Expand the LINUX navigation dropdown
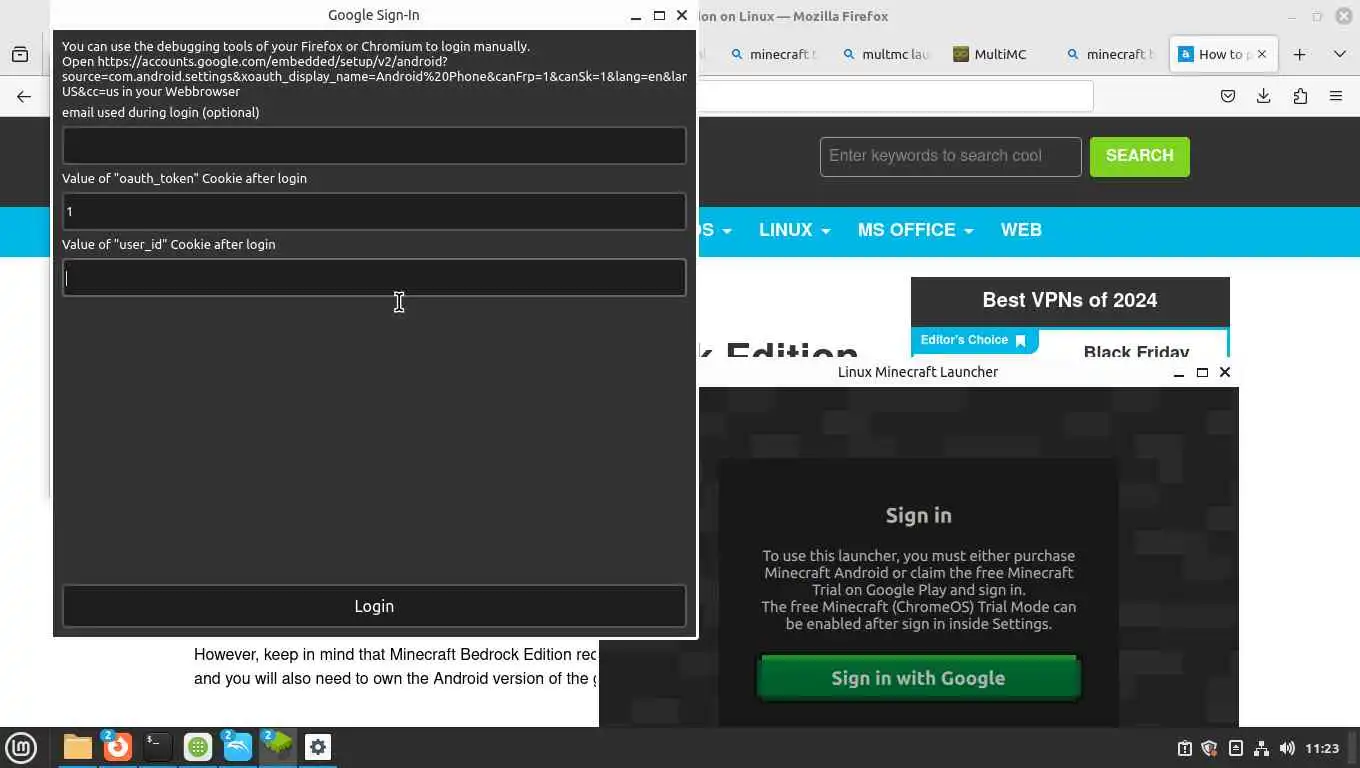The image size is (1360, 768). (794, 230)
